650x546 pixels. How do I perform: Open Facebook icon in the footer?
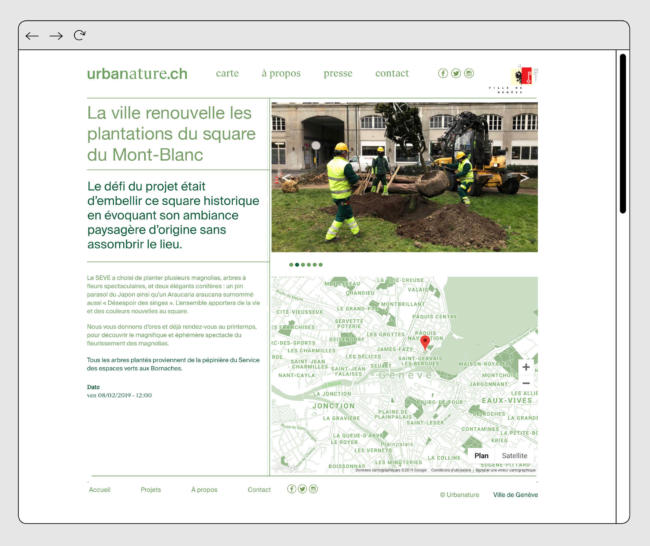(x=291, y=489)
